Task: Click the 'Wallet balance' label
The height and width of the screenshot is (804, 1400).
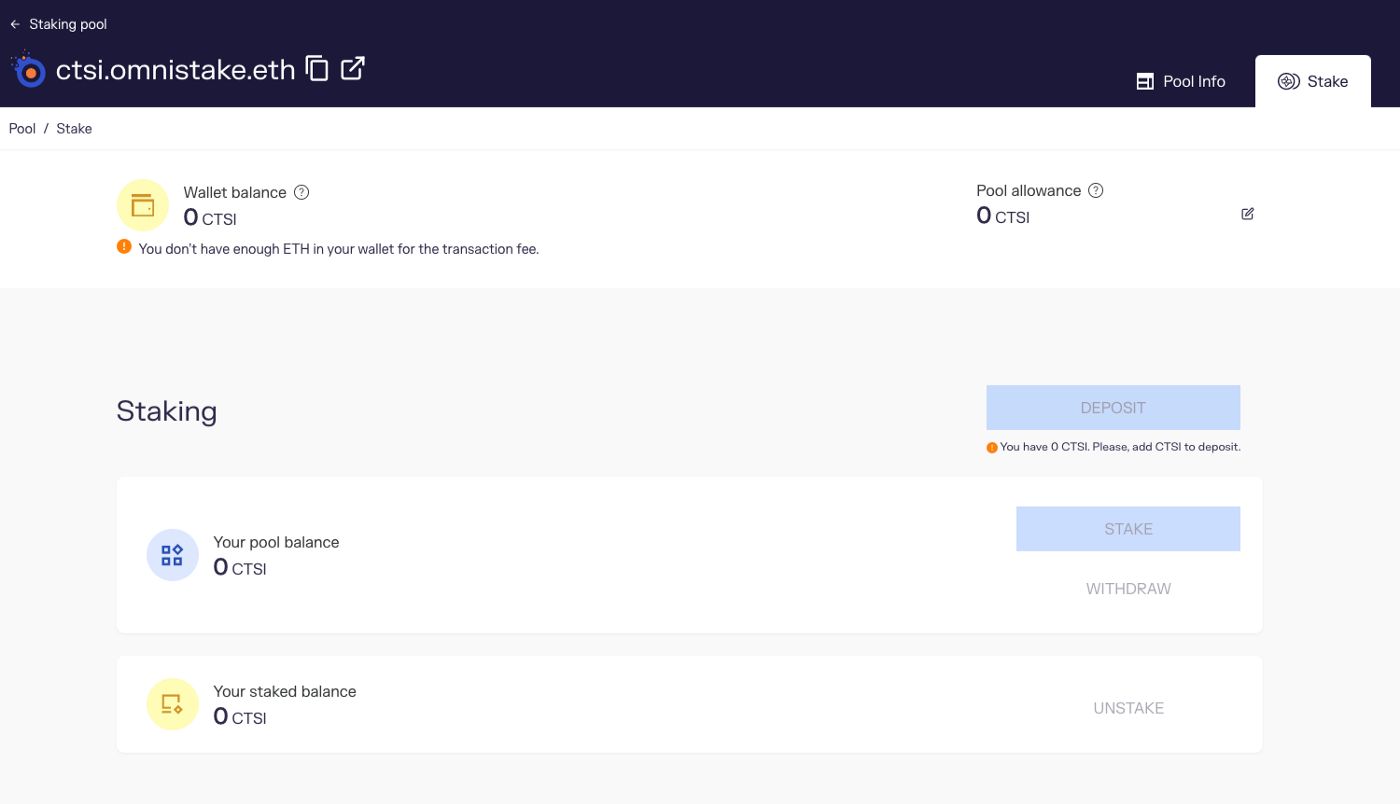Action: 235,192
